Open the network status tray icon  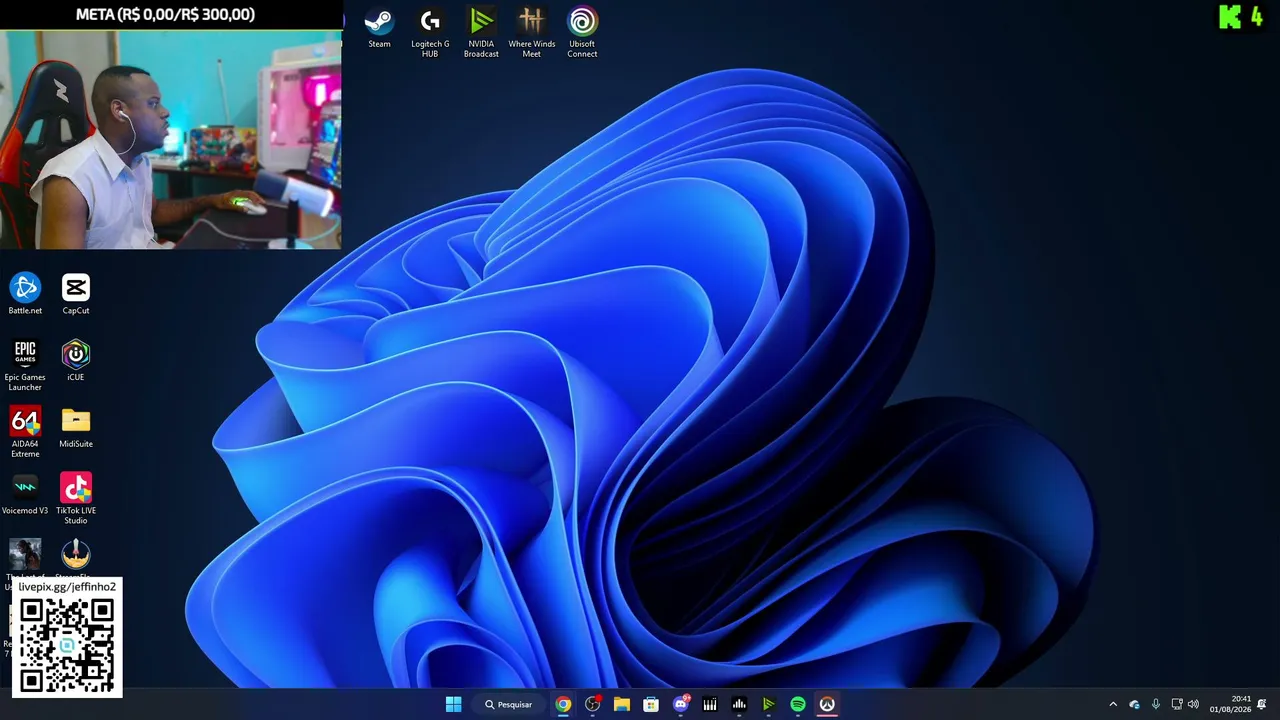tap(1177, 704)
